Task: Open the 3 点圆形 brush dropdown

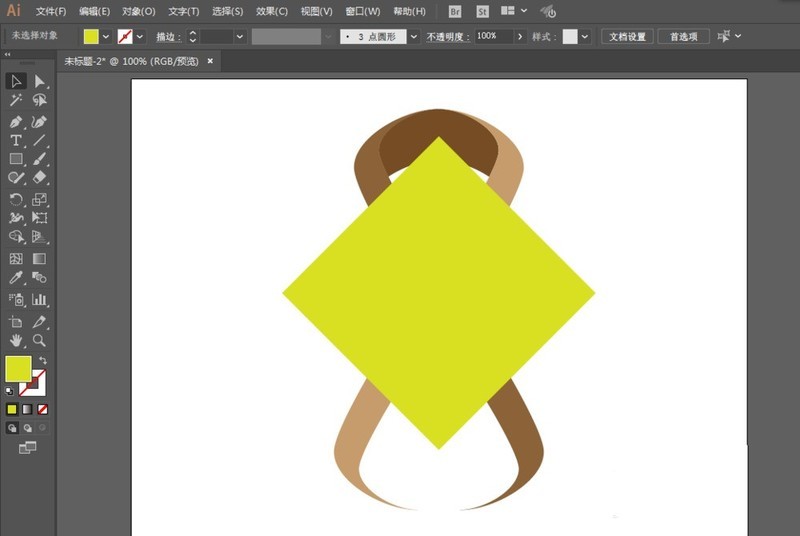Action: tap(413, 36)
